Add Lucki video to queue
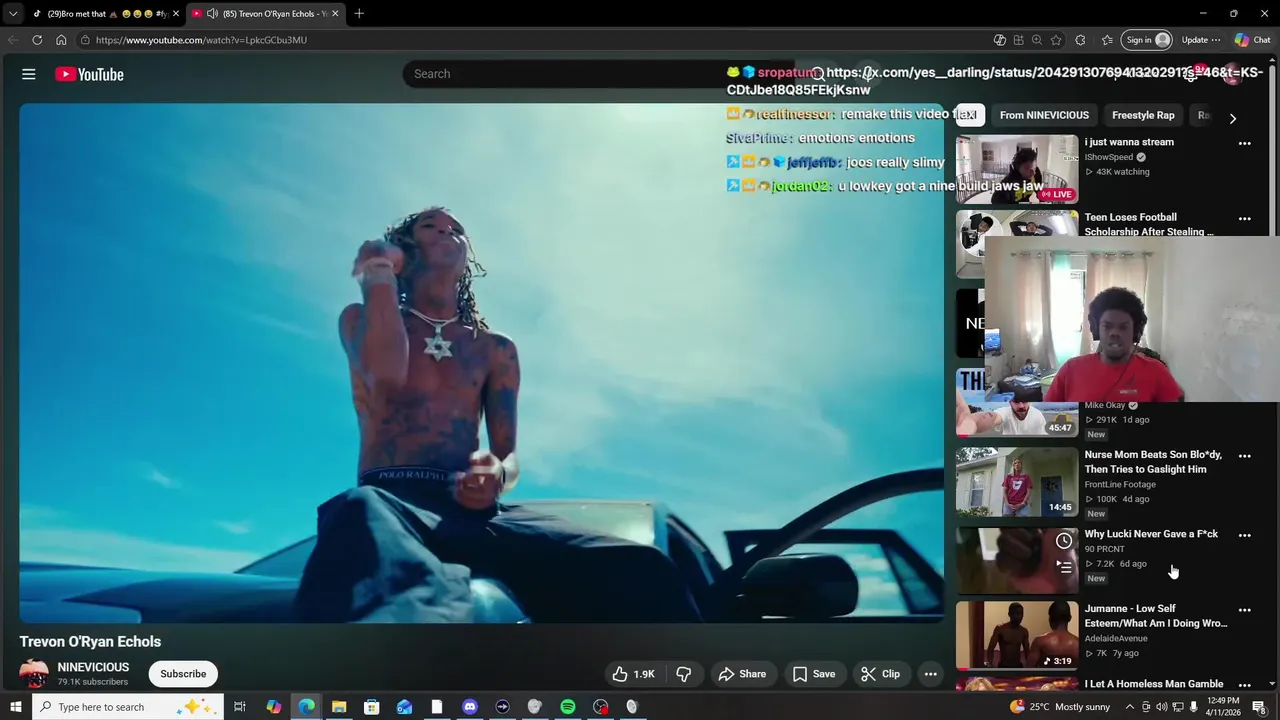1280x720 pixels. pyautogui.click(x=1064, y=567)
